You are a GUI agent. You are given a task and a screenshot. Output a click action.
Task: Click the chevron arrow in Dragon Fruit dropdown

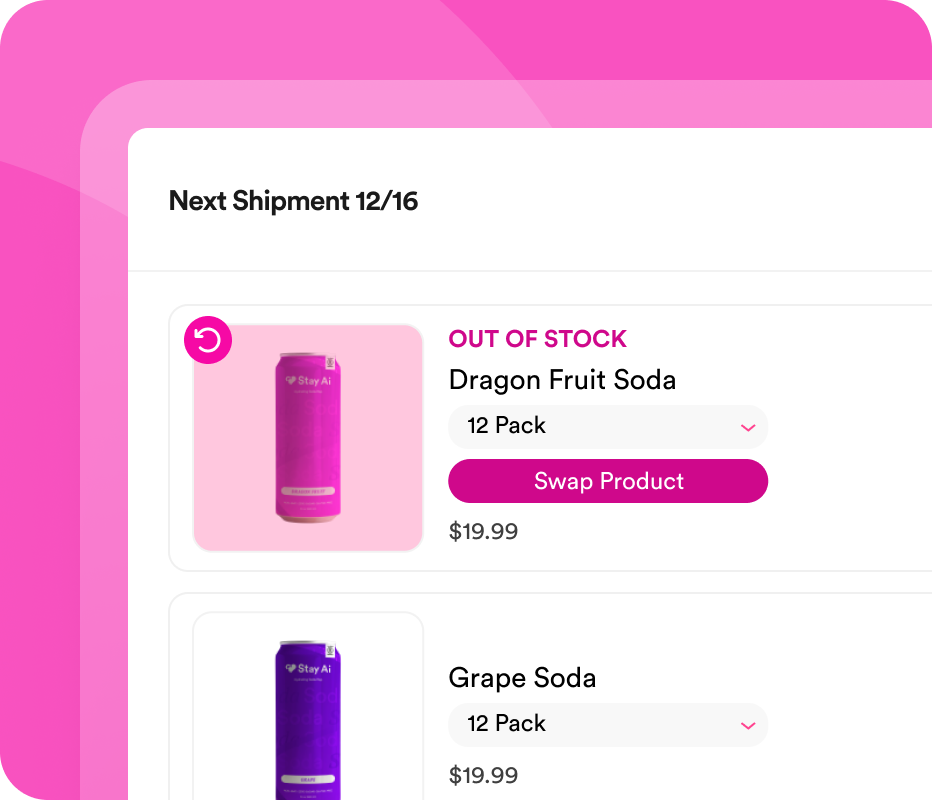pos(747,428)
